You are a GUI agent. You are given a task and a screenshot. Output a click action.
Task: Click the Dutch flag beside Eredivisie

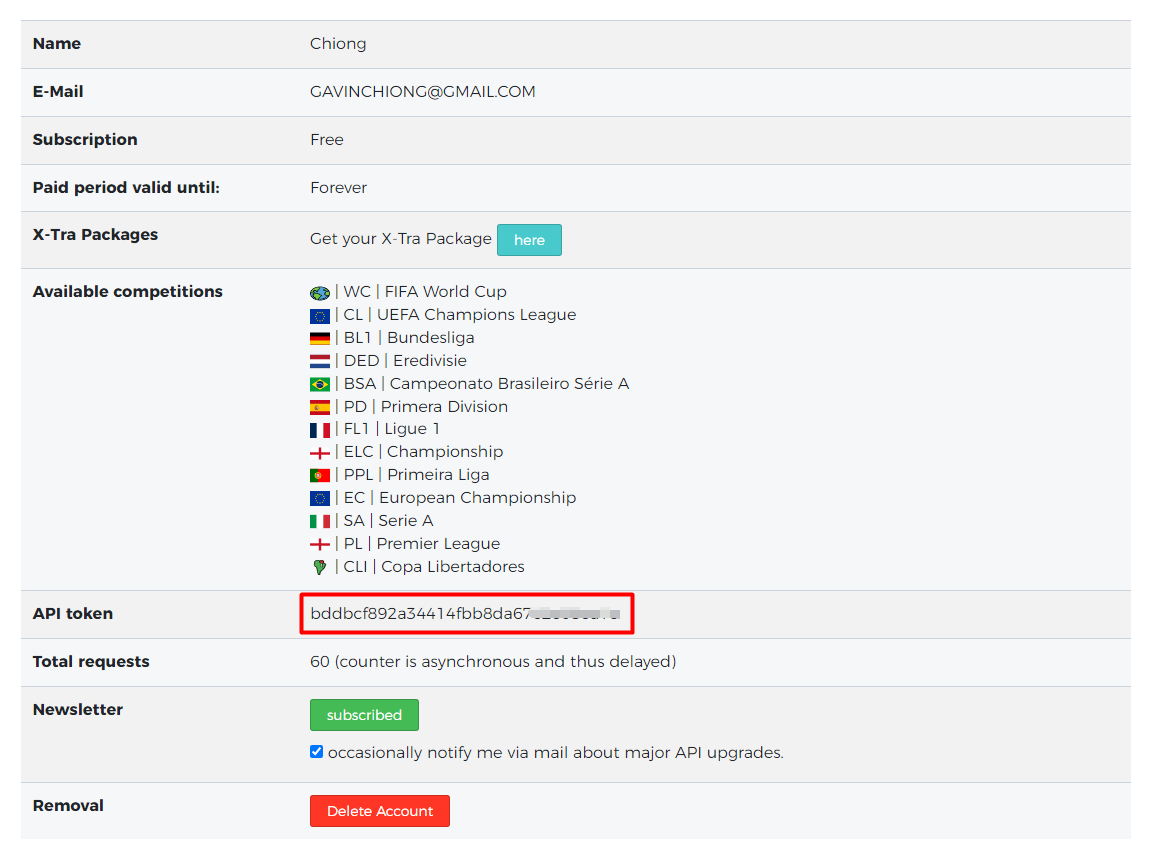coord(319,361)
